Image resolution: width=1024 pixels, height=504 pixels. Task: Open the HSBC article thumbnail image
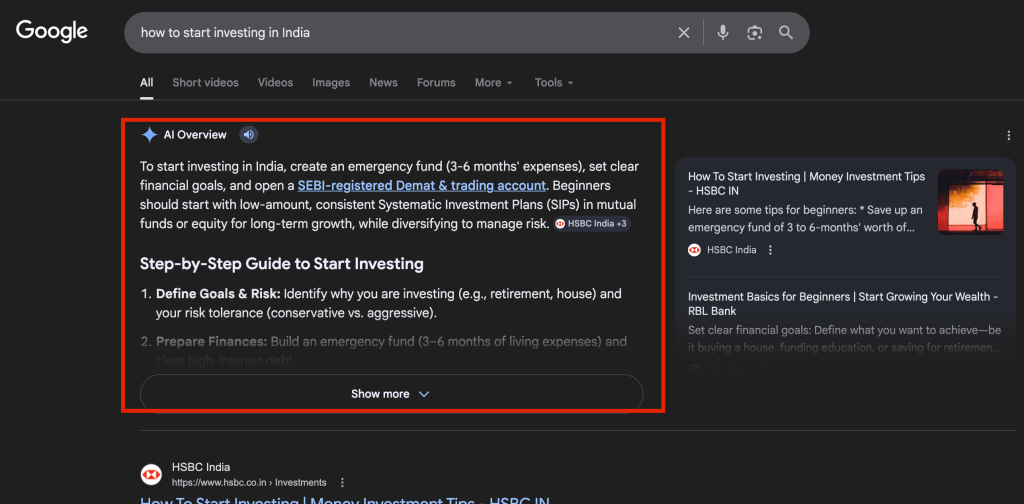pos(970,203)
